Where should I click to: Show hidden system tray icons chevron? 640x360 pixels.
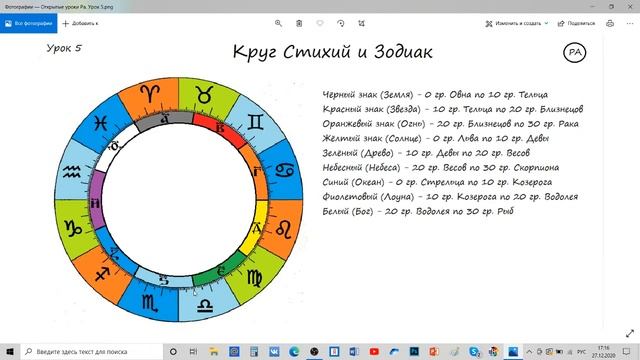529,351
